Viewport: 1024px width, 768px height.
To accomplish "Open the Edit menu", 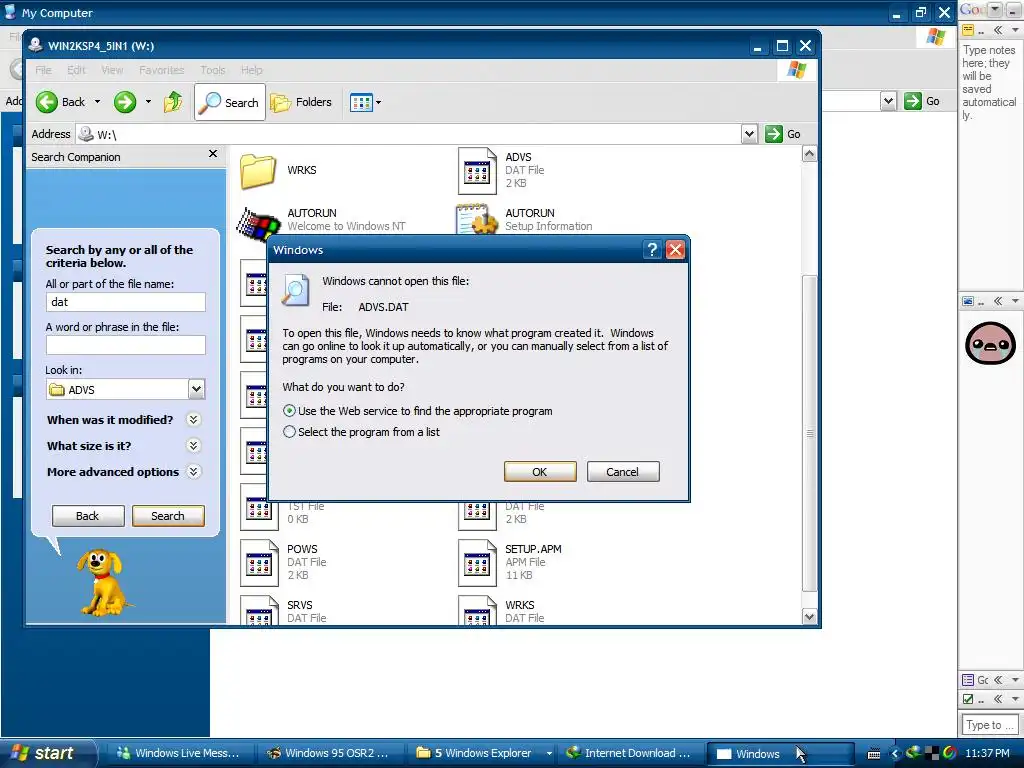I will (x=76, y=70).
